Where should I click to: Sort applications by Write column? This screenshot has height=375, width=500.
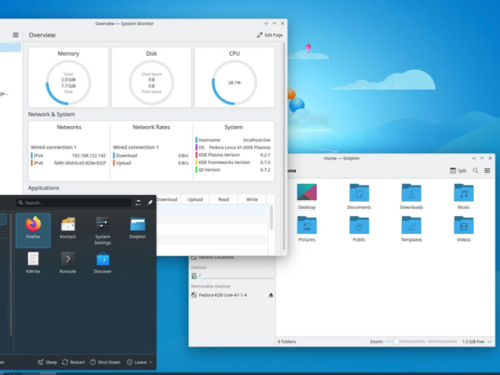click(252, 199)
